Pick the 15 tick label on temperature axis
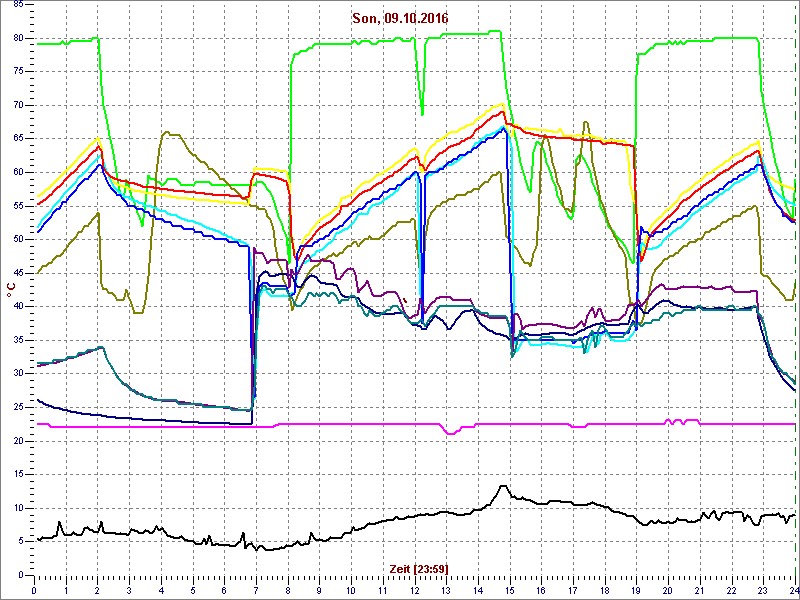Screen dimensions: 800x600 17,474
